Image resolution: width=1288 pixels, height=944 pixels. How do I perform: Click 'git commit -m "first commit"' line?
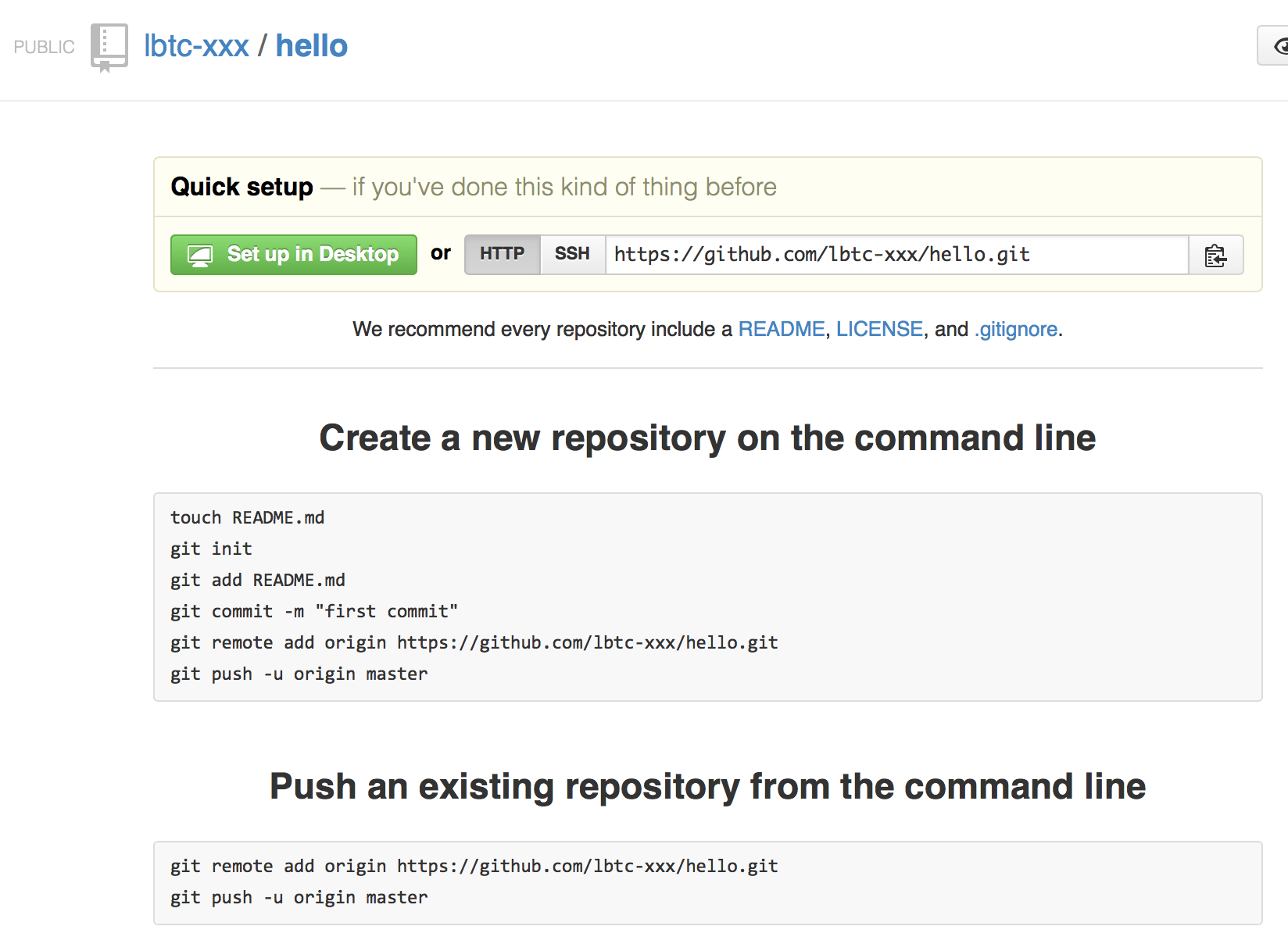314,611
